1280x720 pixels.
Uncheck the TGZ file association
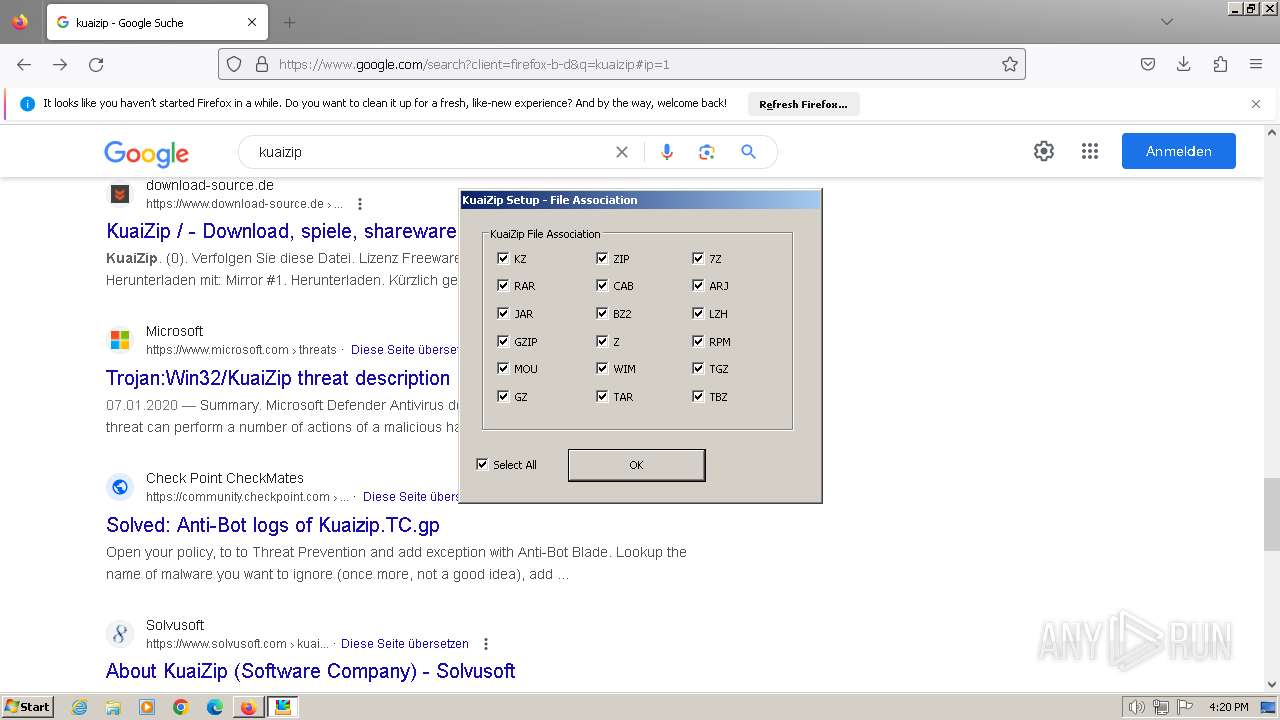coord(698,368)
